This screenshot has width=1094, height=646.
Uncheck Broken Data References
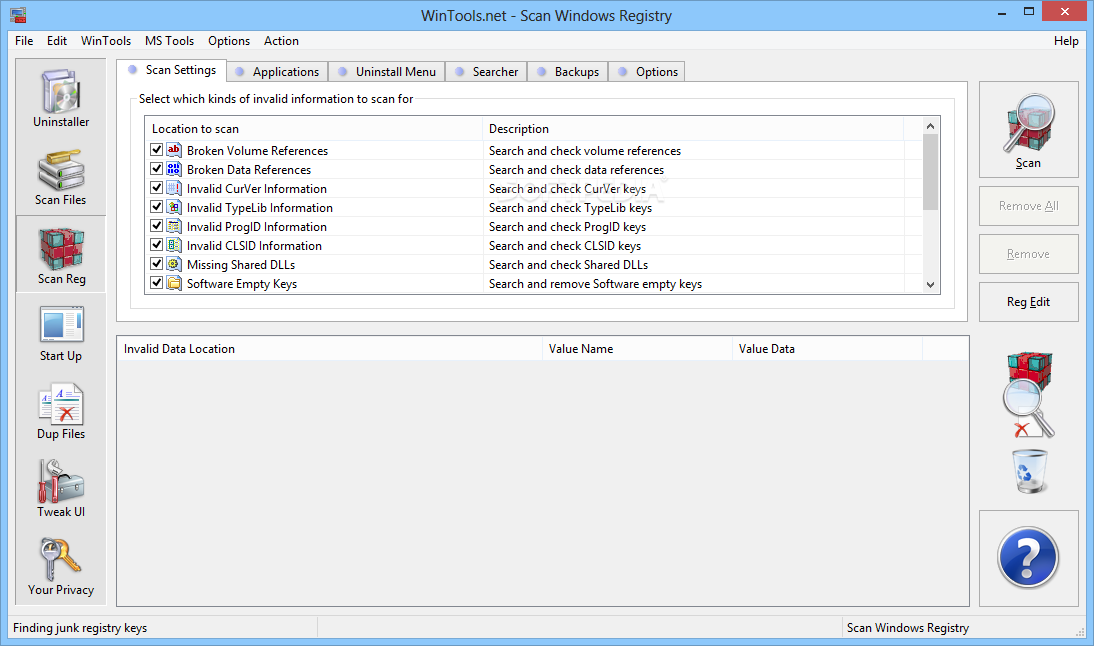(x=156, y=169)
